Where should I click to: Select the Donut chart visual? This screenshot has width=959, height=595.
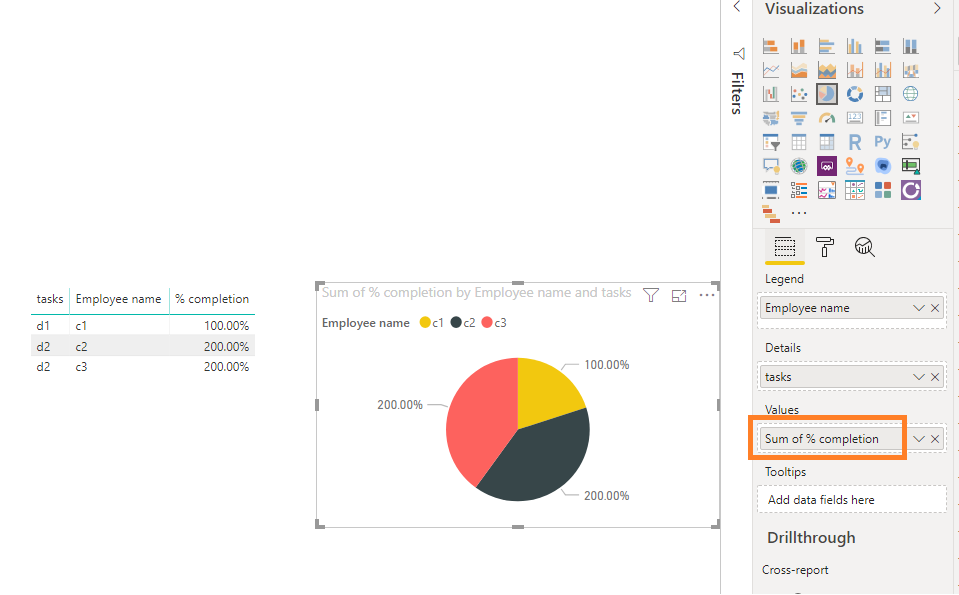(x=854, y=94)
